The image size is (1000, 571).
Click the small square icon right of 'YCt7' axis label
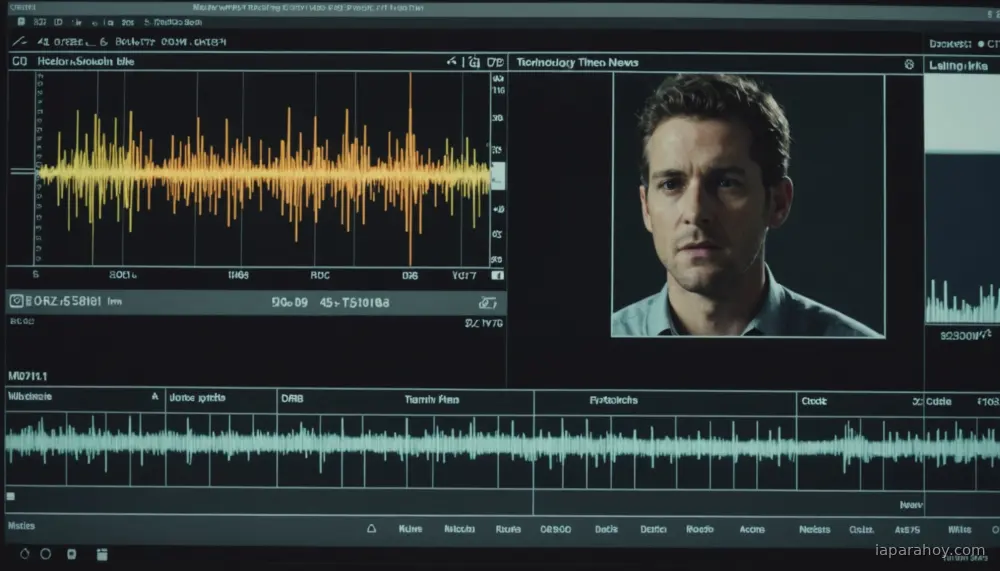[x=497, y=275]
